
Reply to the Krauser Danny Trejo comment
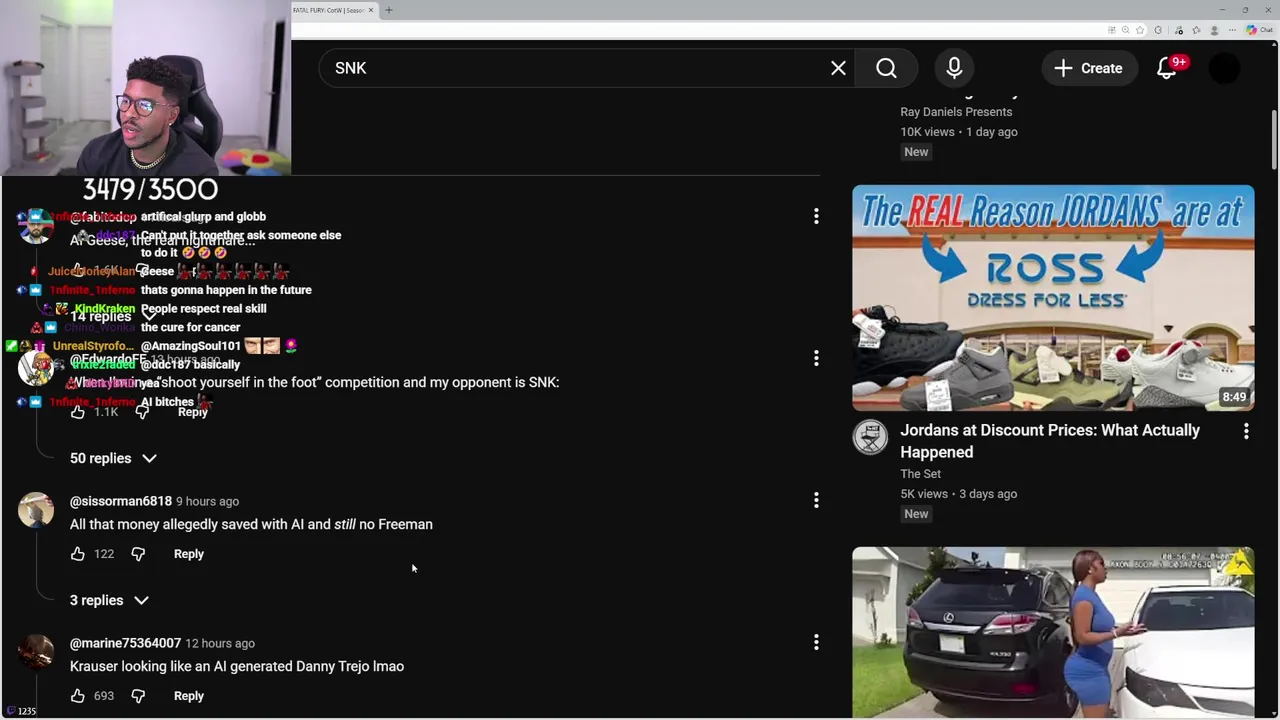coord(188,696)
